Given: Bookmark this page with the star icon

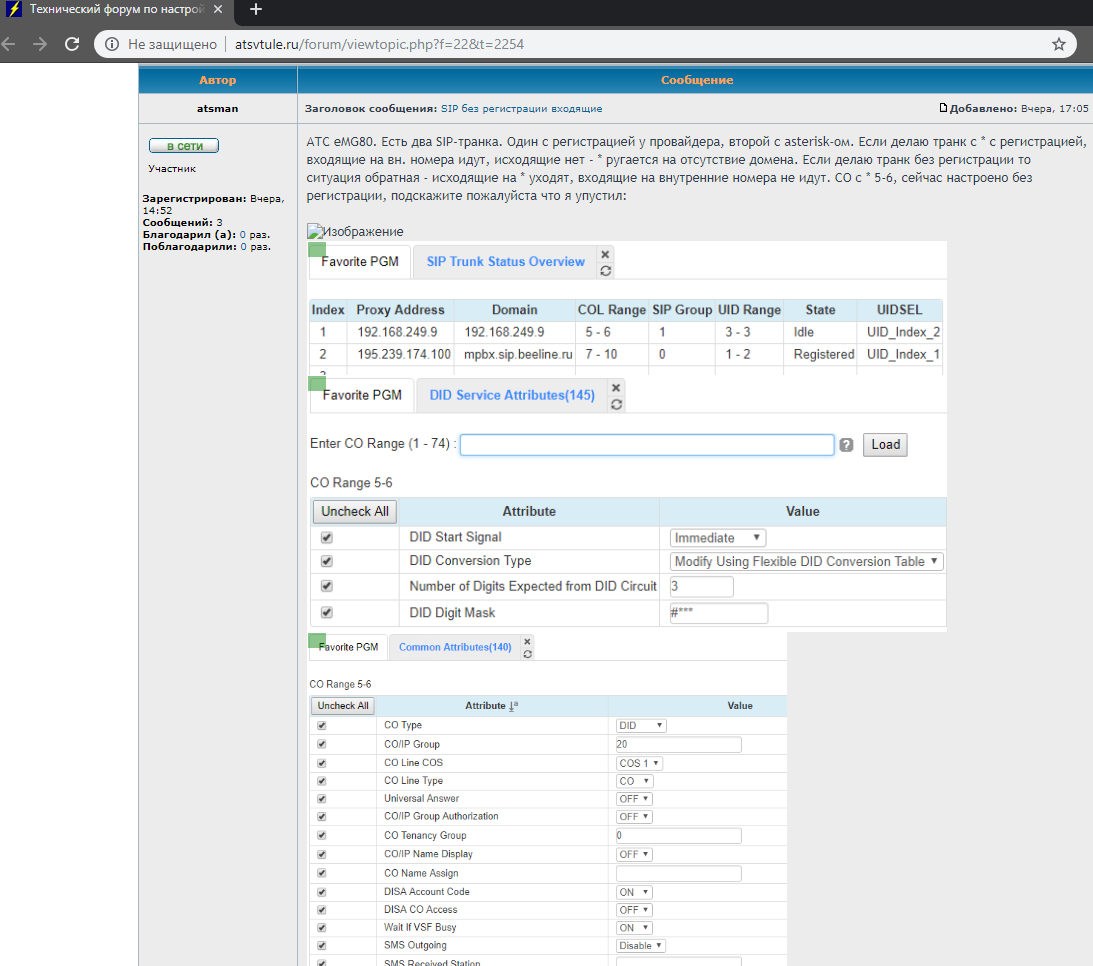Looking at the screenshot, I should (x=1059, y=44).
